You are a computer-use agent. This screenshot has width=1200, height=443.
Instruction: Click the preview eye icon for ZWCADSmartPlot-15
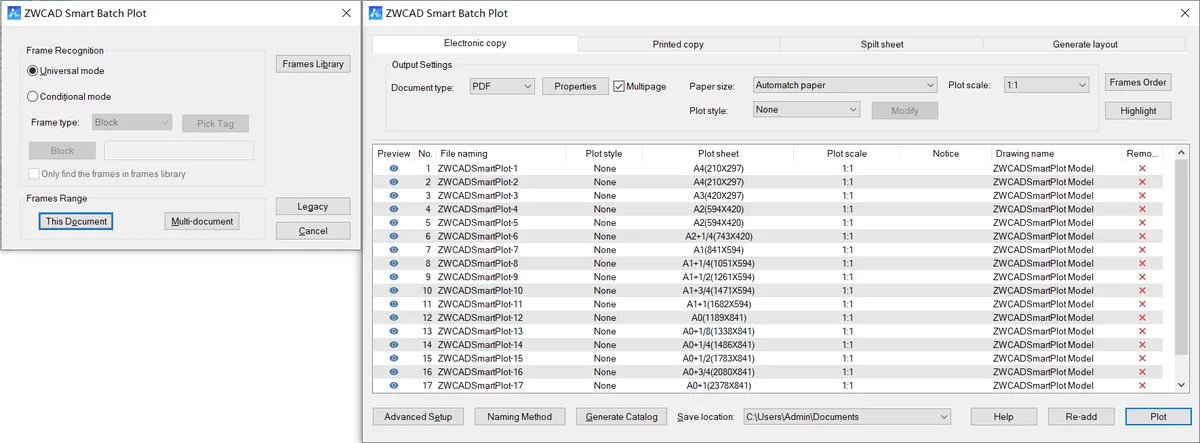click(x=394, y=358)
